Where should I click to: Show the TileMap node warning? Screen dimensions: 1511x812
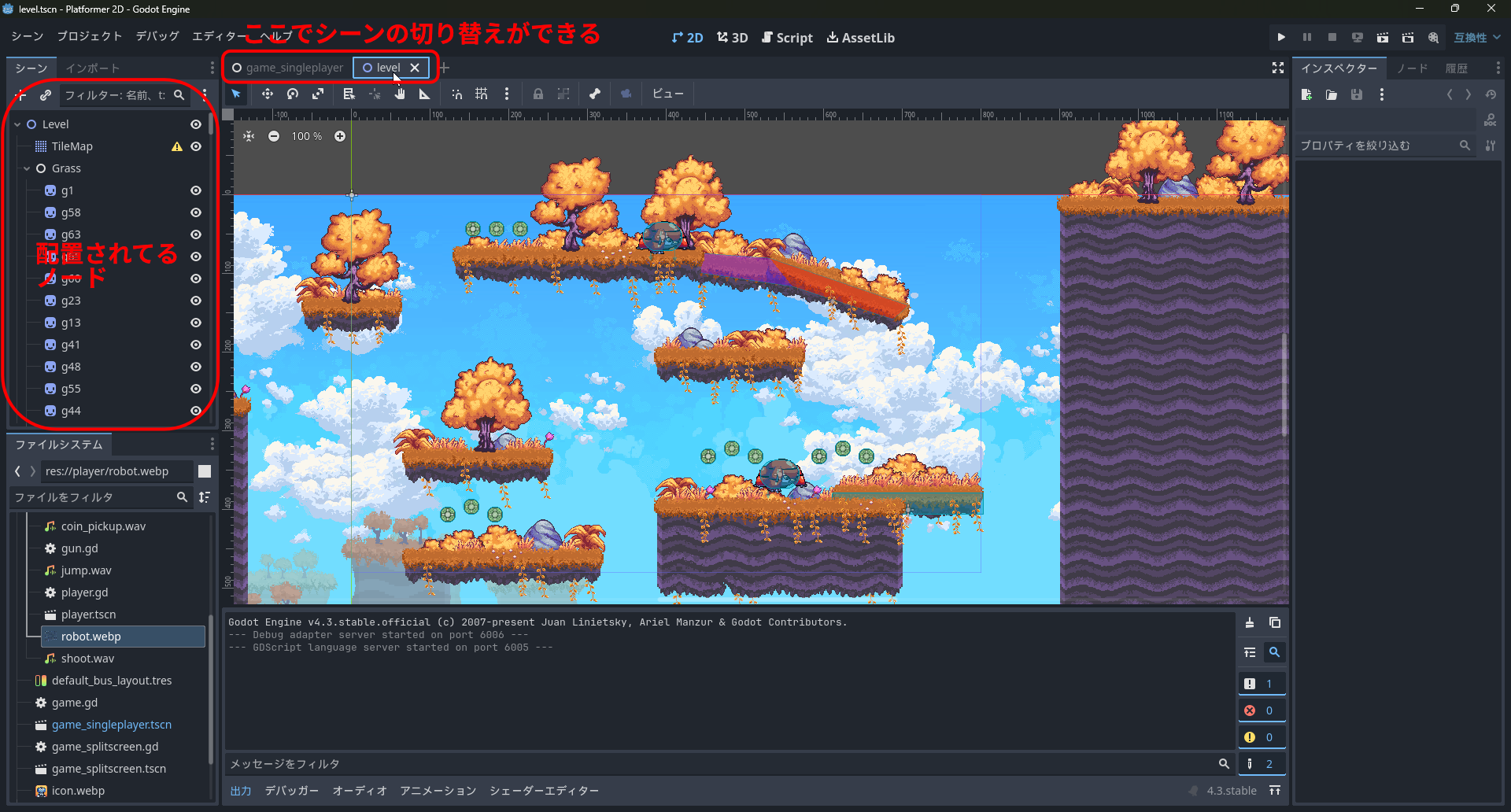pyautogui.click(x=177, y=146)
